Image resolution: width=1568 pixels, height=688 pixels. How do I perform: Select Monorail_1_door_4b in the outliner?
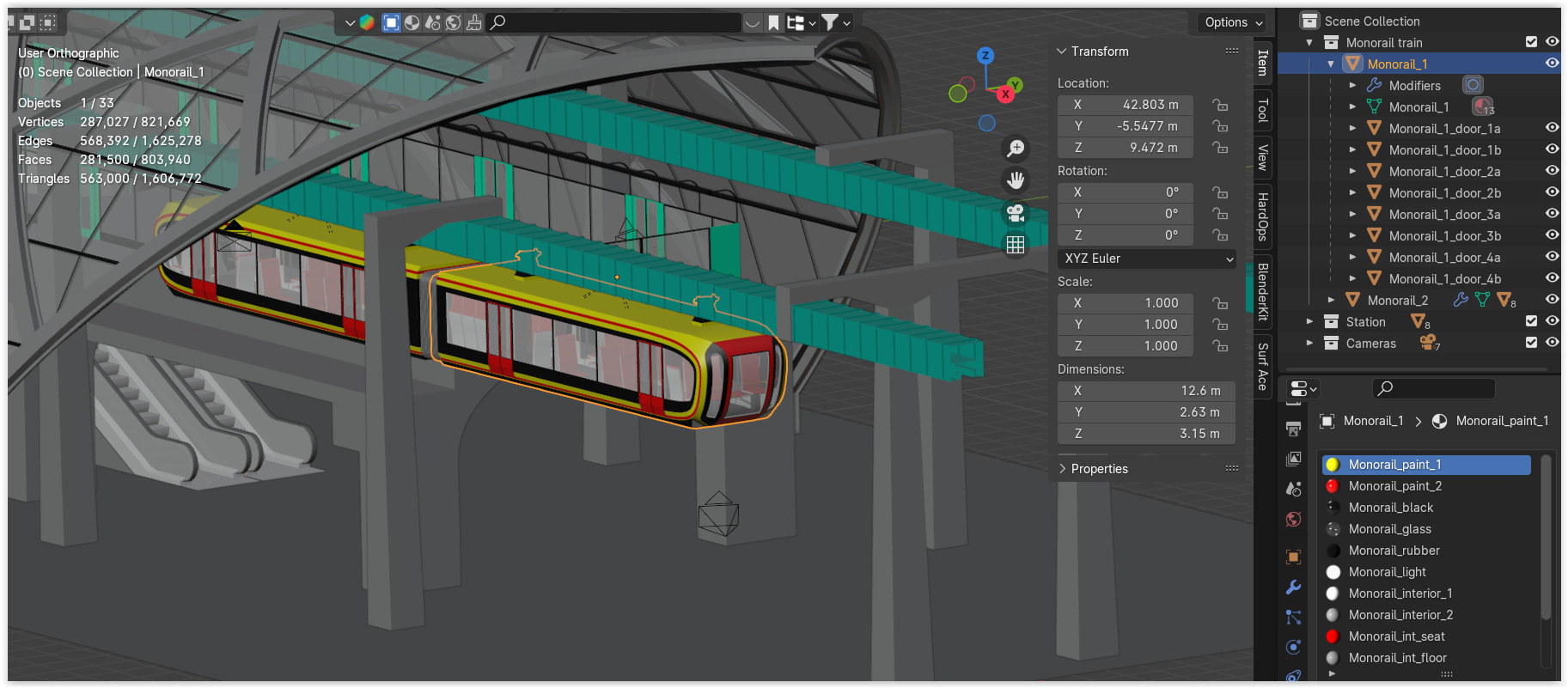point(1444,279)
